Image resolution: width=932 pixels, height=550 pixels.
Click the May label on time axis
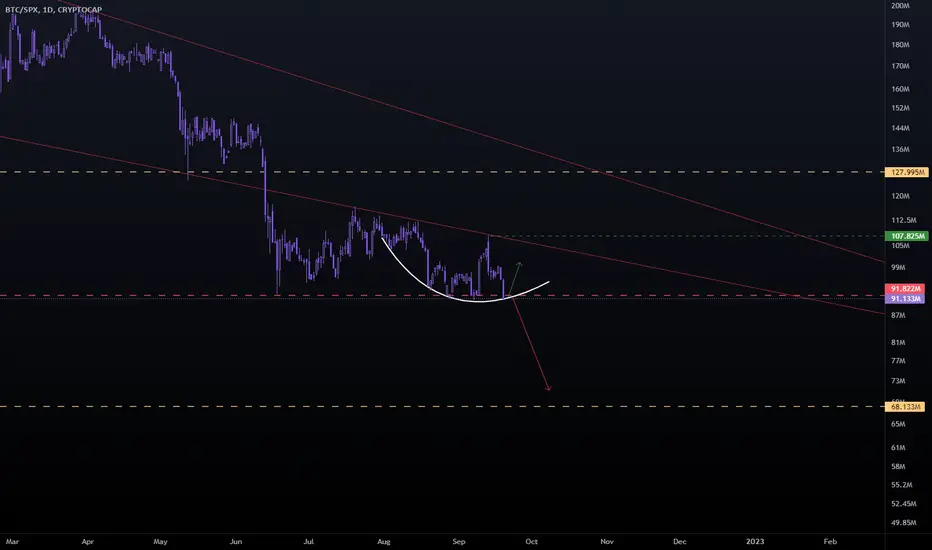(160, 542)
